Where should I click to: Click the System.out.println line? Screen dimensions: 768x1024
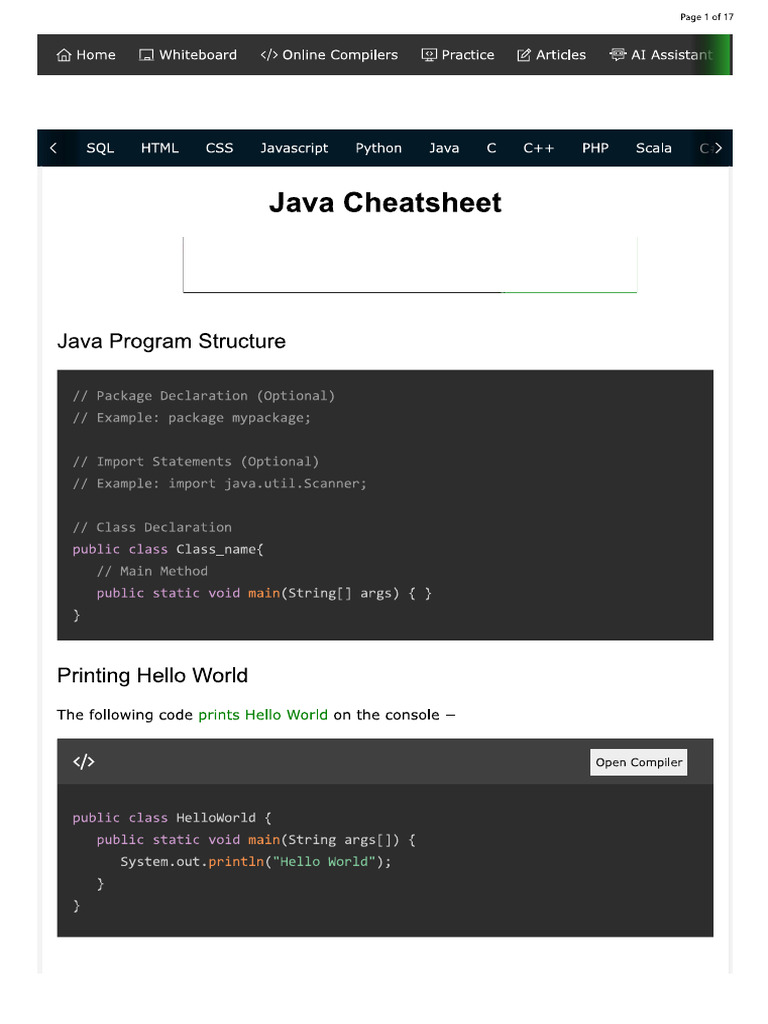[255, 862]
